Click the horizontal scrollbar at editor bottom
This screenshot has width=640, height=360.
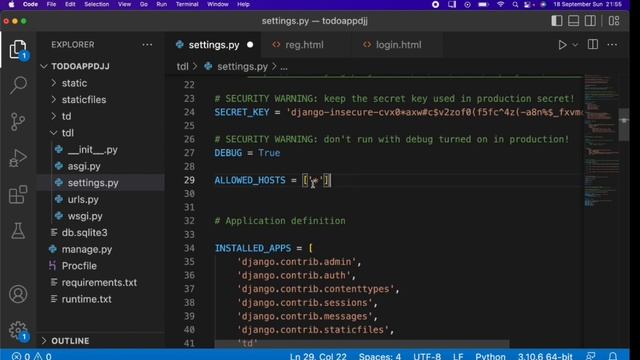[x=362, y=343]
